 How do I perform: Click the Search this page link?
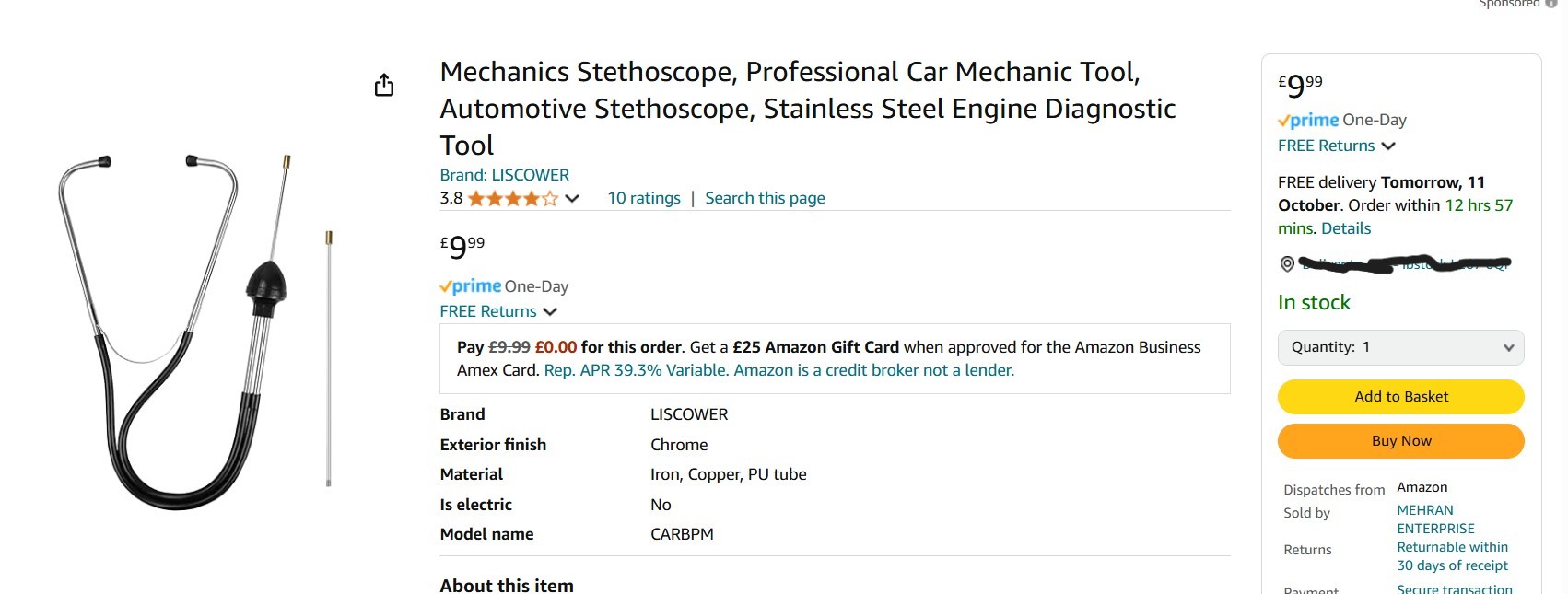coord(765,198)
